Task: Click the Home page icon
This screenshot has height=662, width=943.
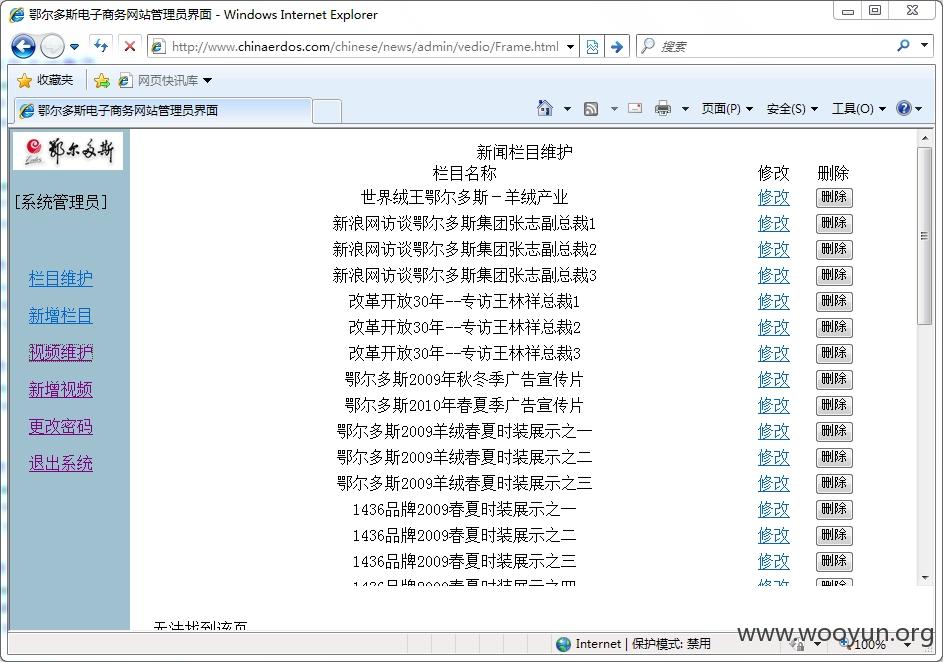Action: pyautogui.click(x=545, y=108)
